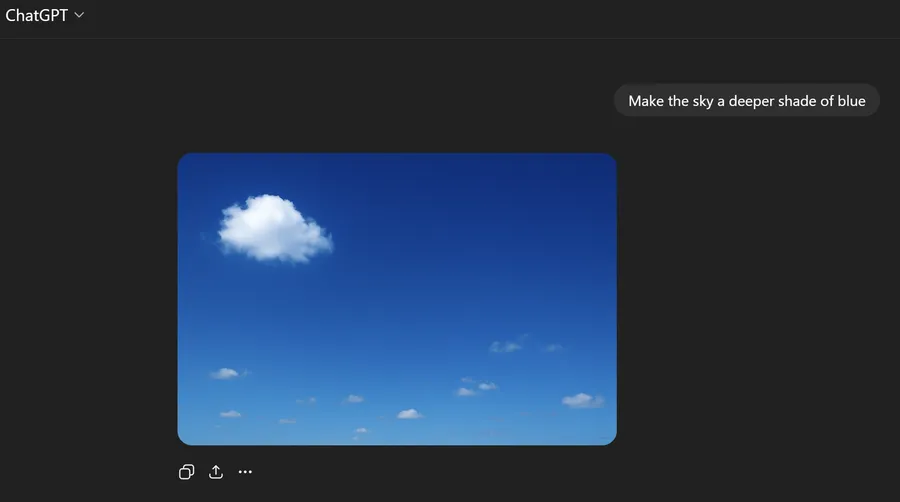Click the share upload arrow icon
Screen dimensions: 900x502
click(216, 472)
